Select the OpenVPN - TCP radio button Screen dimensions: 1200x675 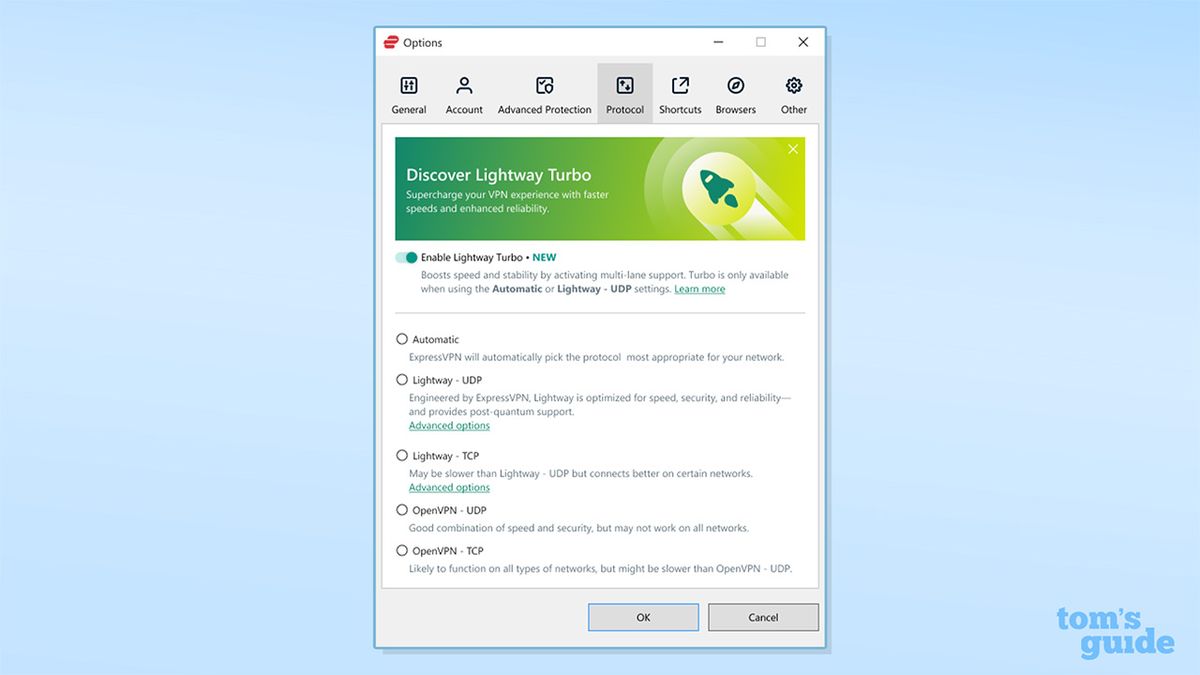402,550
